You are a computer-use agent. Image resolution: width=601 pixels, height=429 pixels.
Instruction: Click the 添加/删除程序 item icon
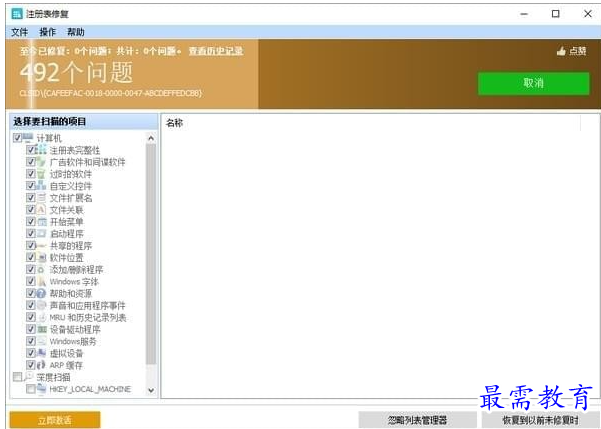coord(41,269)
